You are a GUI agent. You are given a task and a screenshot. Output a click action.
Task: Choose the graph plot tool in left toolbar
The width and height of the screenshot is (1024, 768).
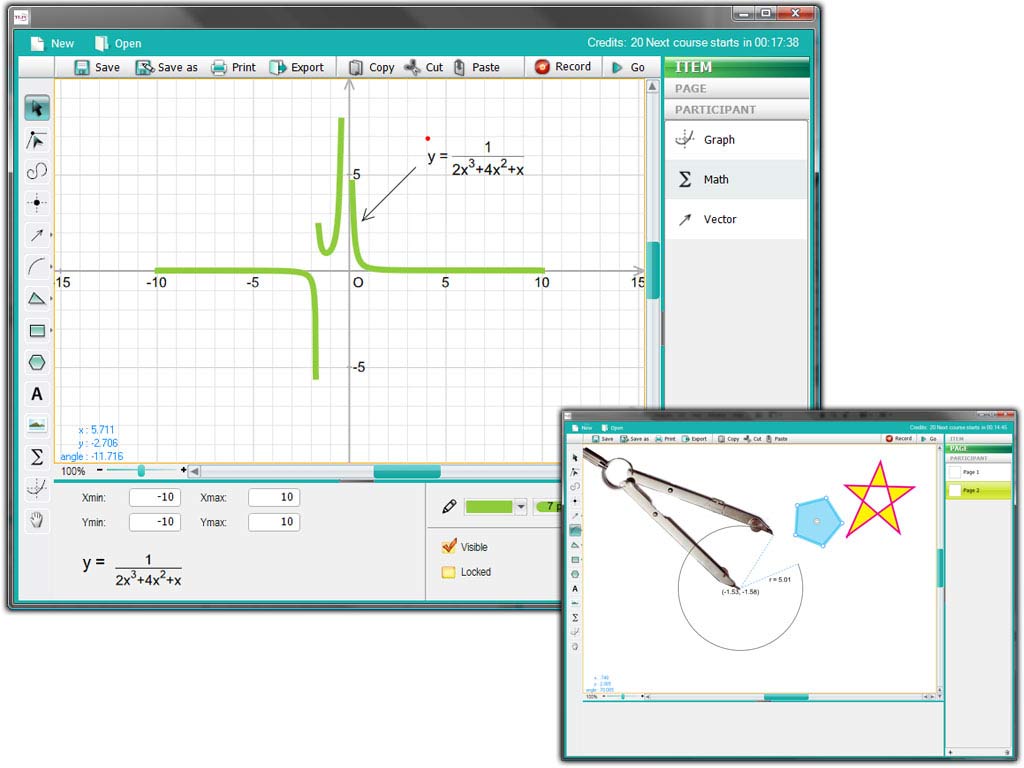[x=37, y=488]
